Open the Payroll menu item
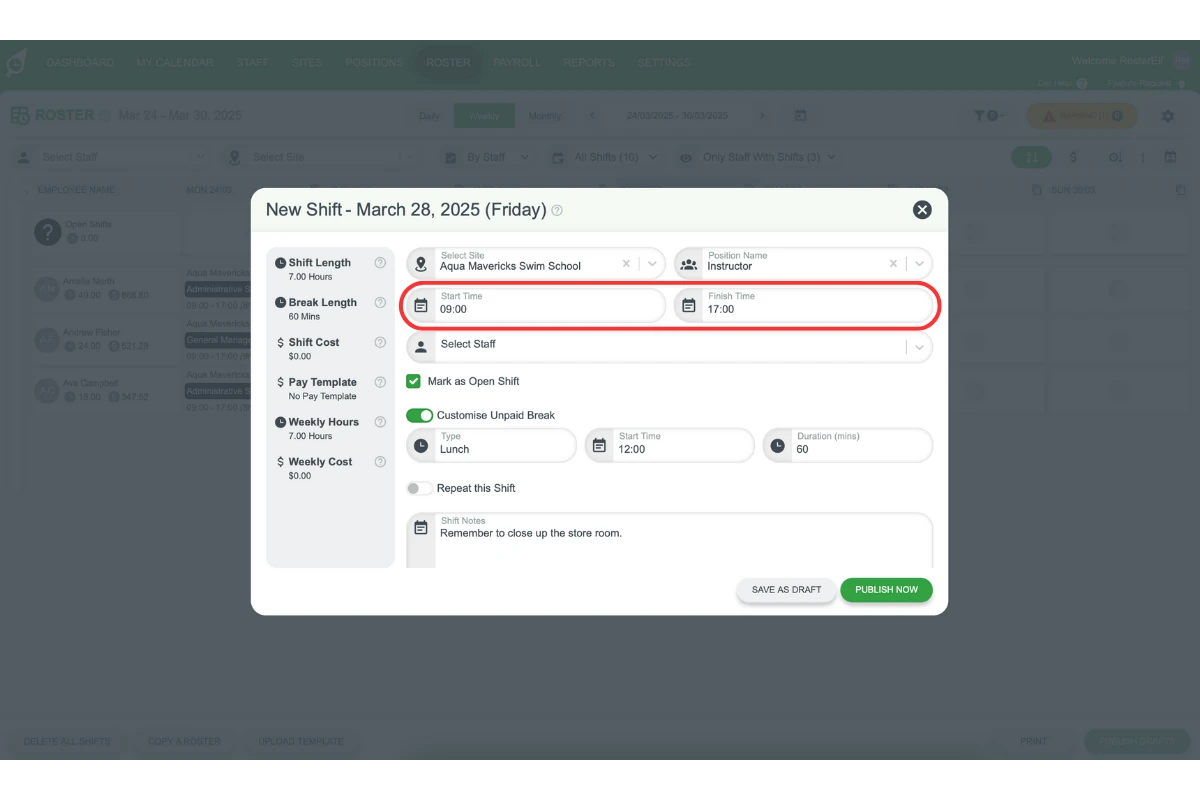1200x800 pixels. tap(516, 62)
